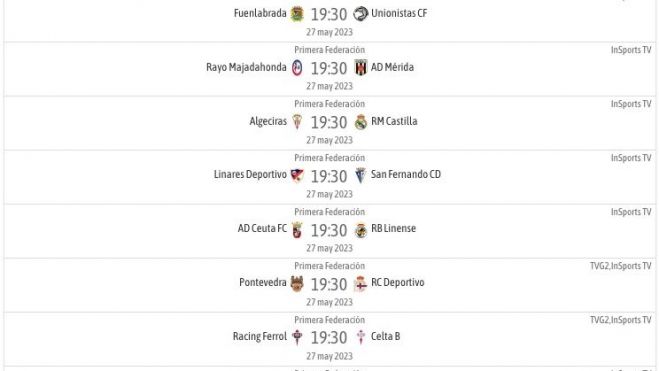The width and height of the screenshot is (659, 371).
Task: Open the RM Castilla crest icon
Action: click(361, 122)
